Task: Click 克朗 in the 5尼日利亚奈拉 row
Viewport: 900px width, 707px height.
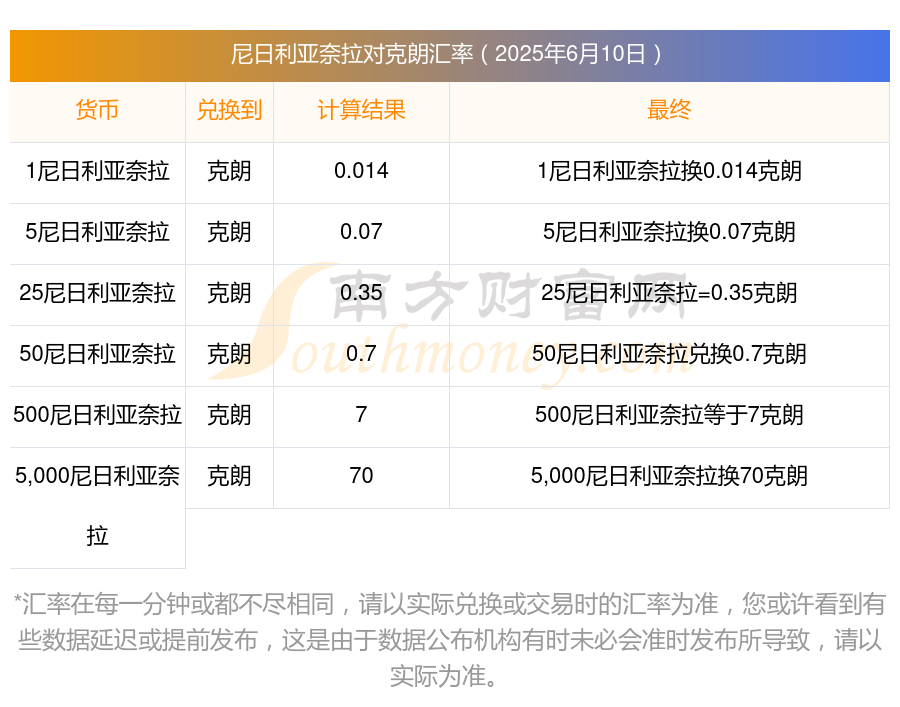Action: pyautogui.click(x=229, y=232)
